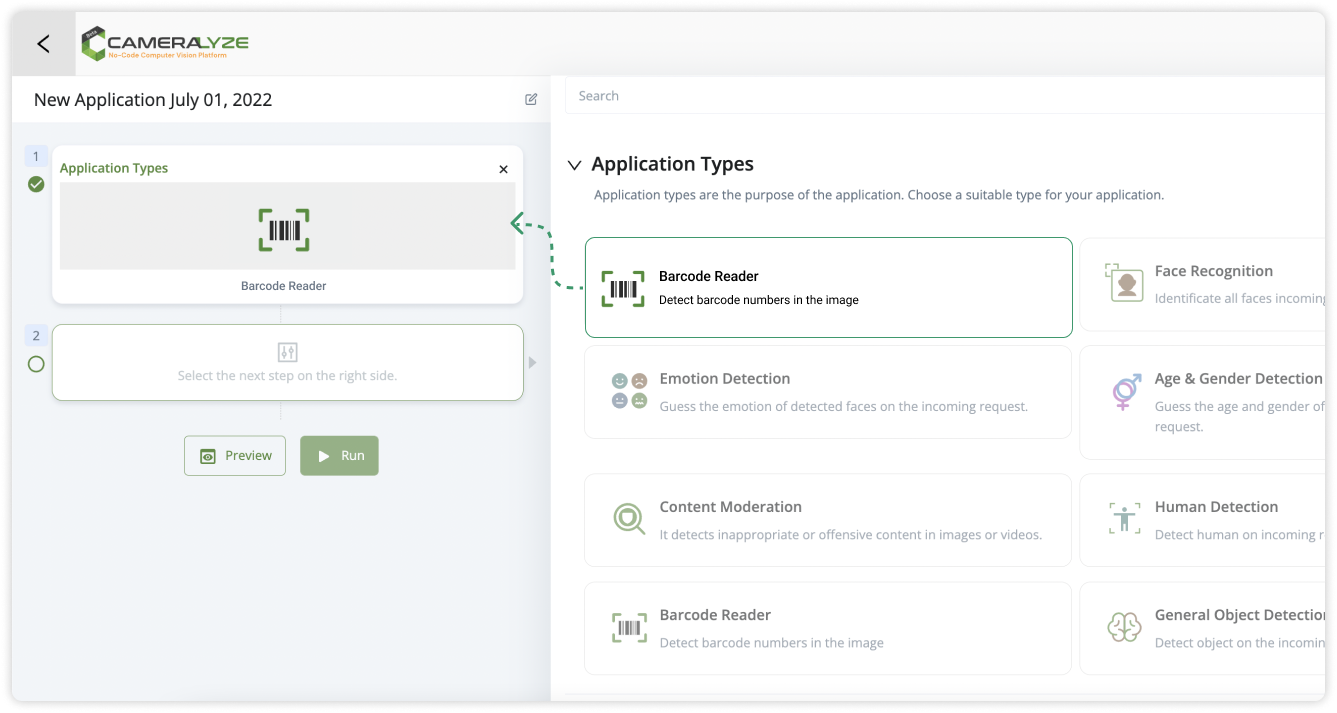The width and height of the screenshot is (1337, 713).
Task: Click the Cameralyze logo
Action: point(165,44)
